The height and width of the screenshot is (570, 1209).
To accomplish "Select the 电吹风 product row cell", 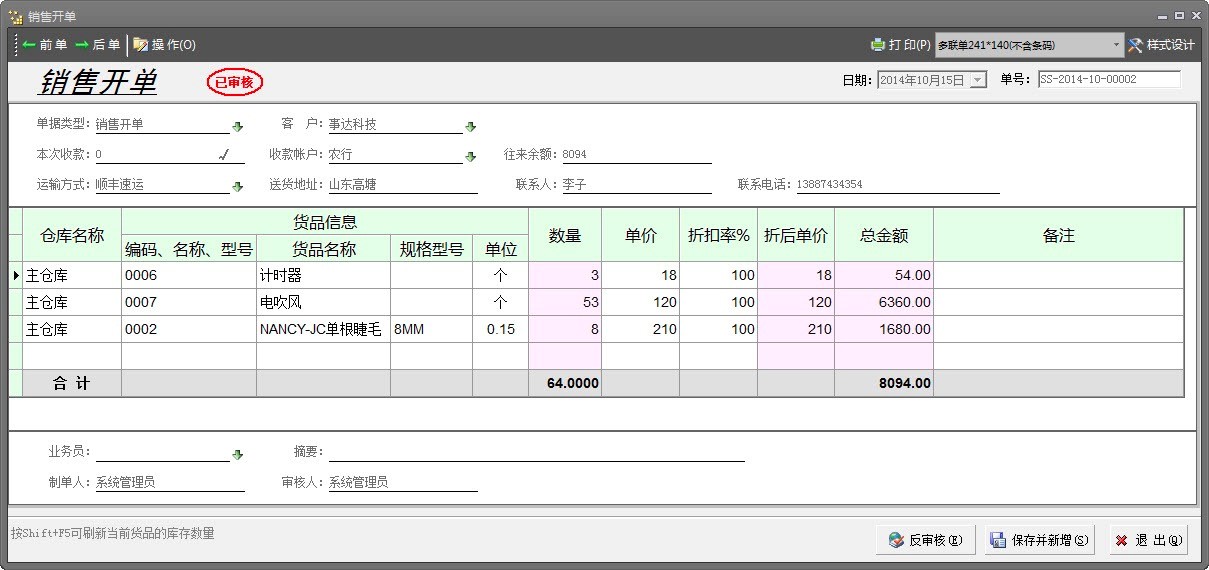I will coord(323,302).
